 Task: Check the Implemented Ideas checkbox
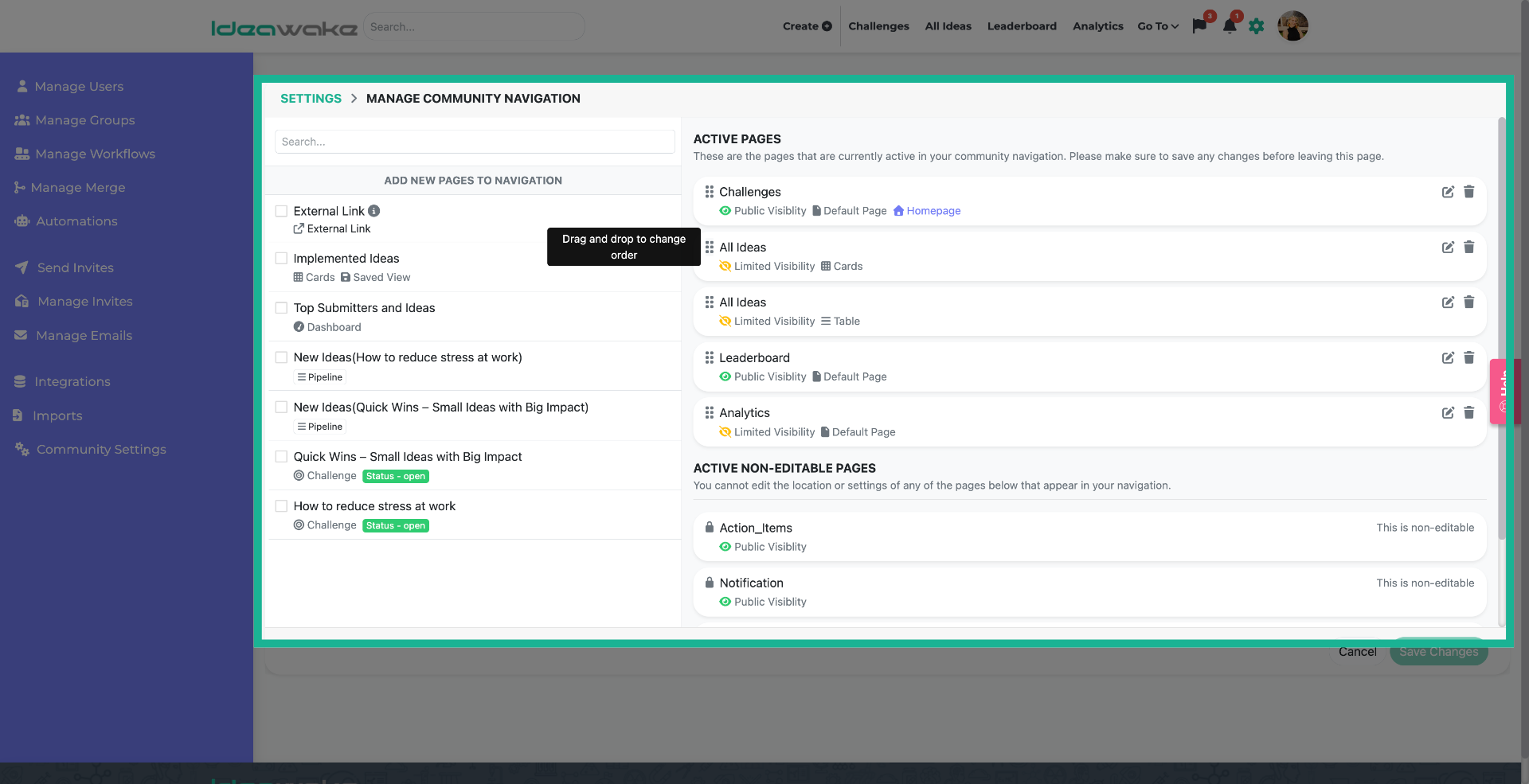pyautogui.click(x=281, y=258)
